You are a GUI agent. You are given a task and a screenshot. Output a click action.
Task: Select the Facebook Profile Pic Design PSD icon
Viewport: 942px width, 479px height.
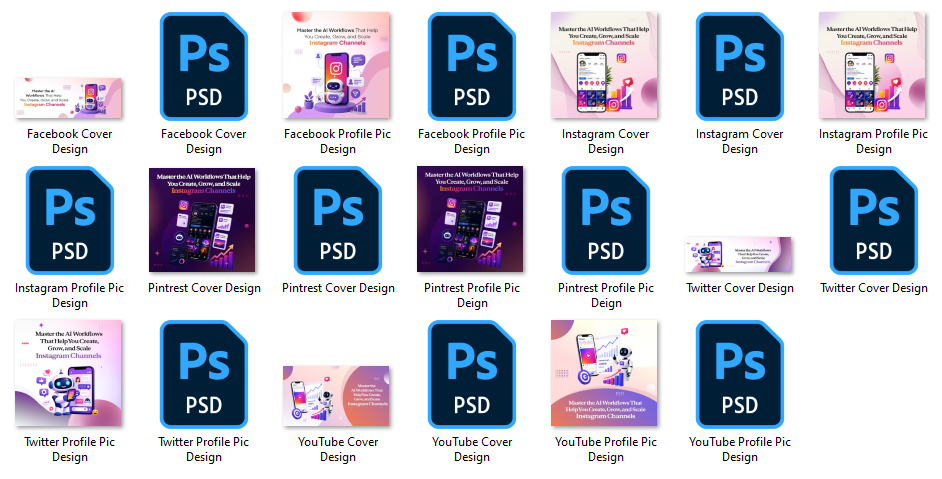tap(472, 67)
